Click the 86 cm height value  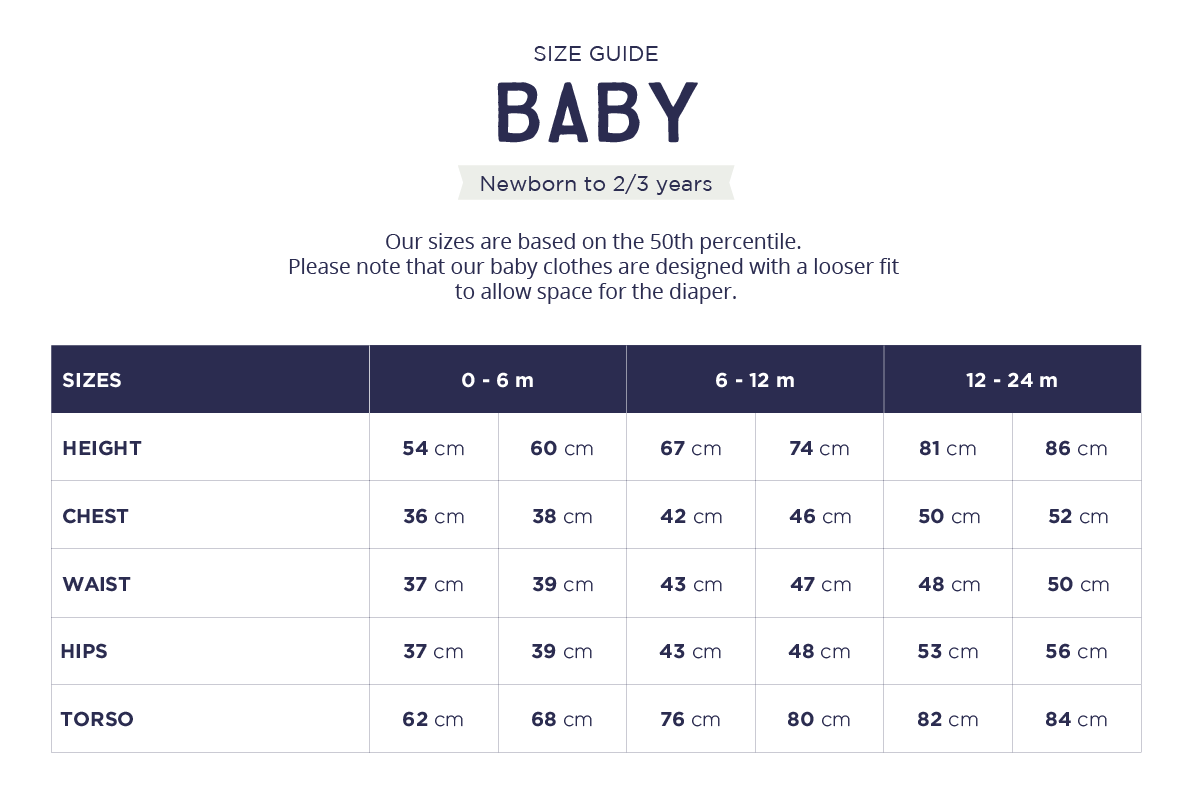point(1077,448)
